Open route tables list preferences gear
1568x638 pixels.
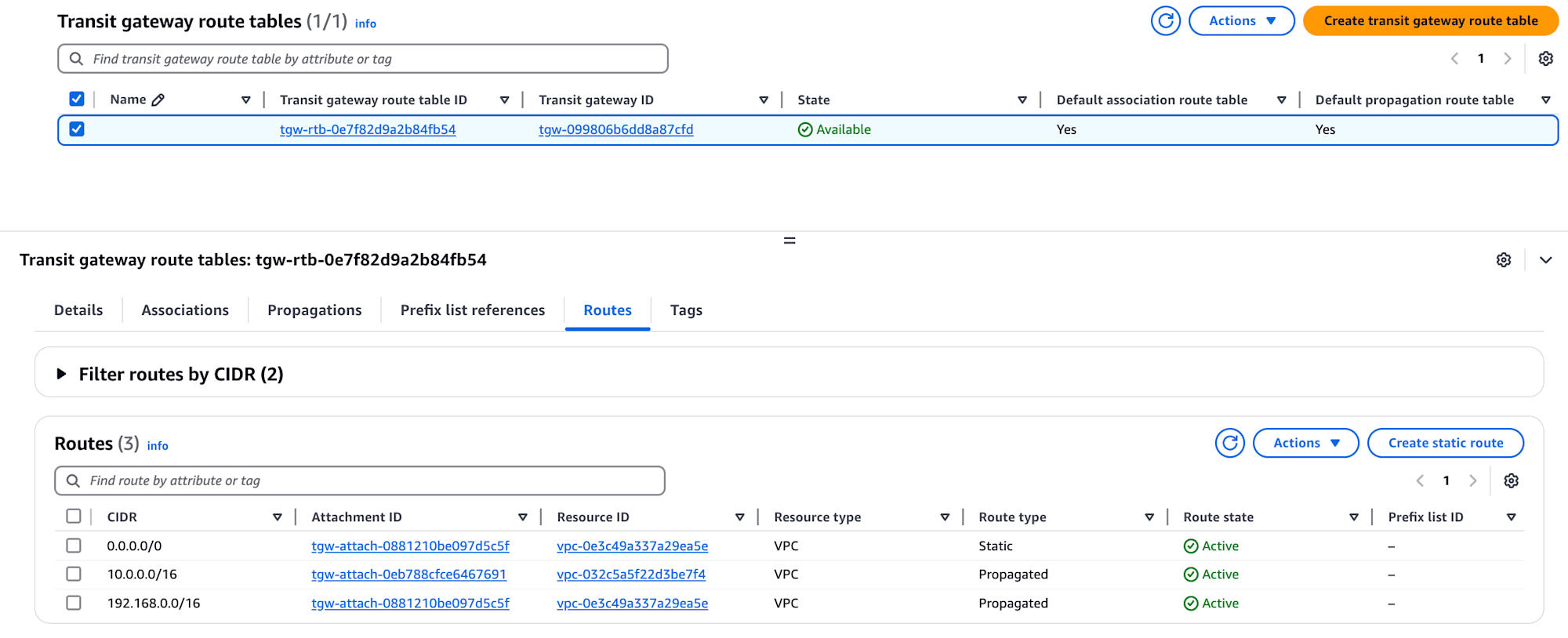coord(1545,59)
